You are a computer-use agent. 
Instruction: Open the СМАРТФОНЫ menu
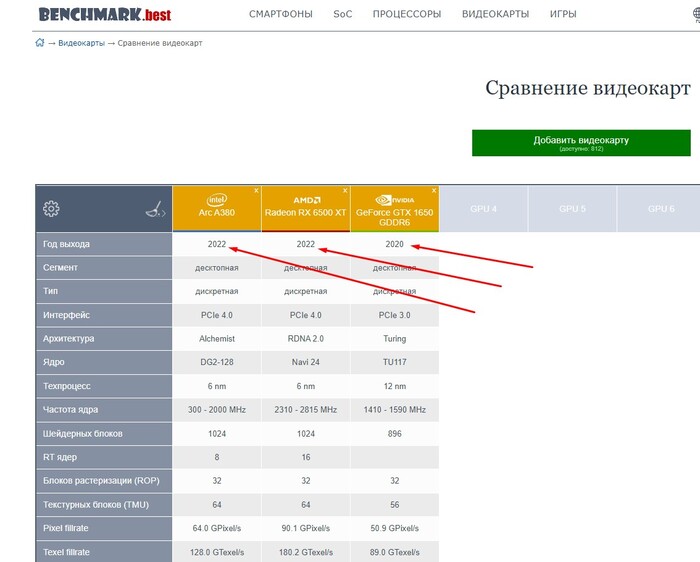[x=281, y=14]
